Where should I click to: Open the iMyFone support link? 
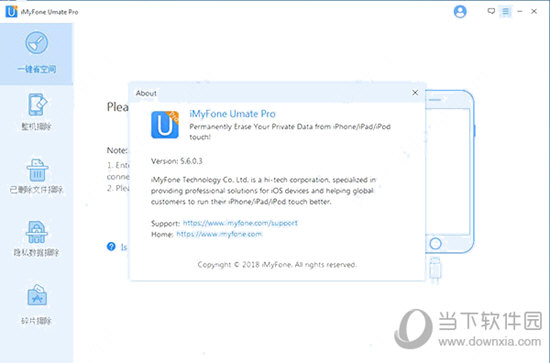pos(240,223)
